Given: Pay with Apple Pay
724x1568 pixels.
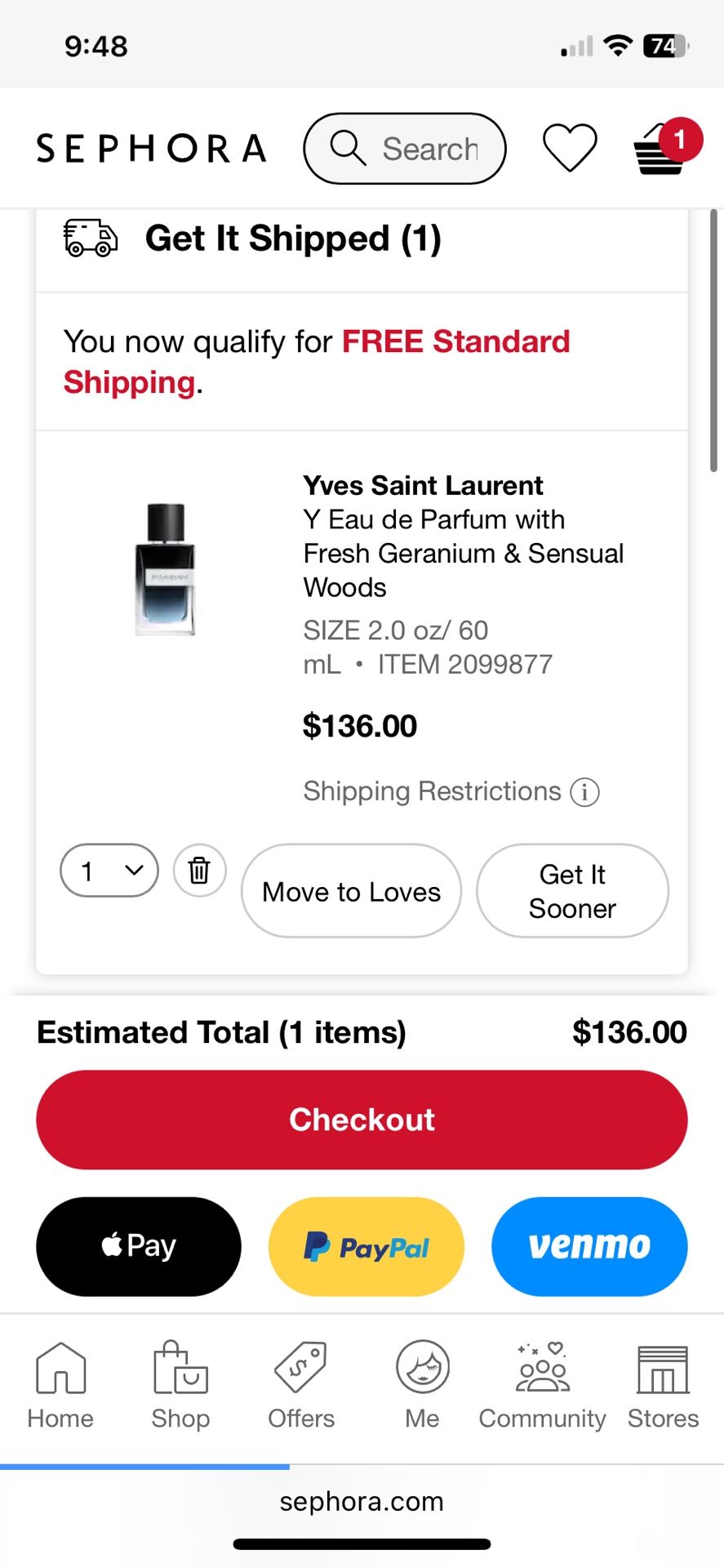Looking at the screenshot, I should (x=139, y=1246).
